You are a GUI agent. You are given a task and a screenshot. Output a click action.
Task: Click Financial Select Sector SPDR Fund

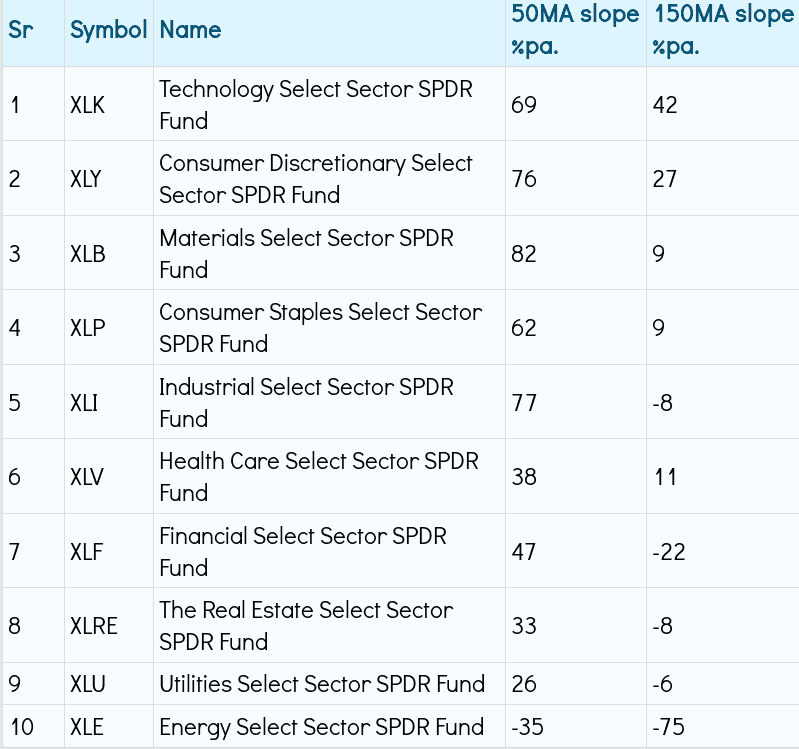coord(303,552)
